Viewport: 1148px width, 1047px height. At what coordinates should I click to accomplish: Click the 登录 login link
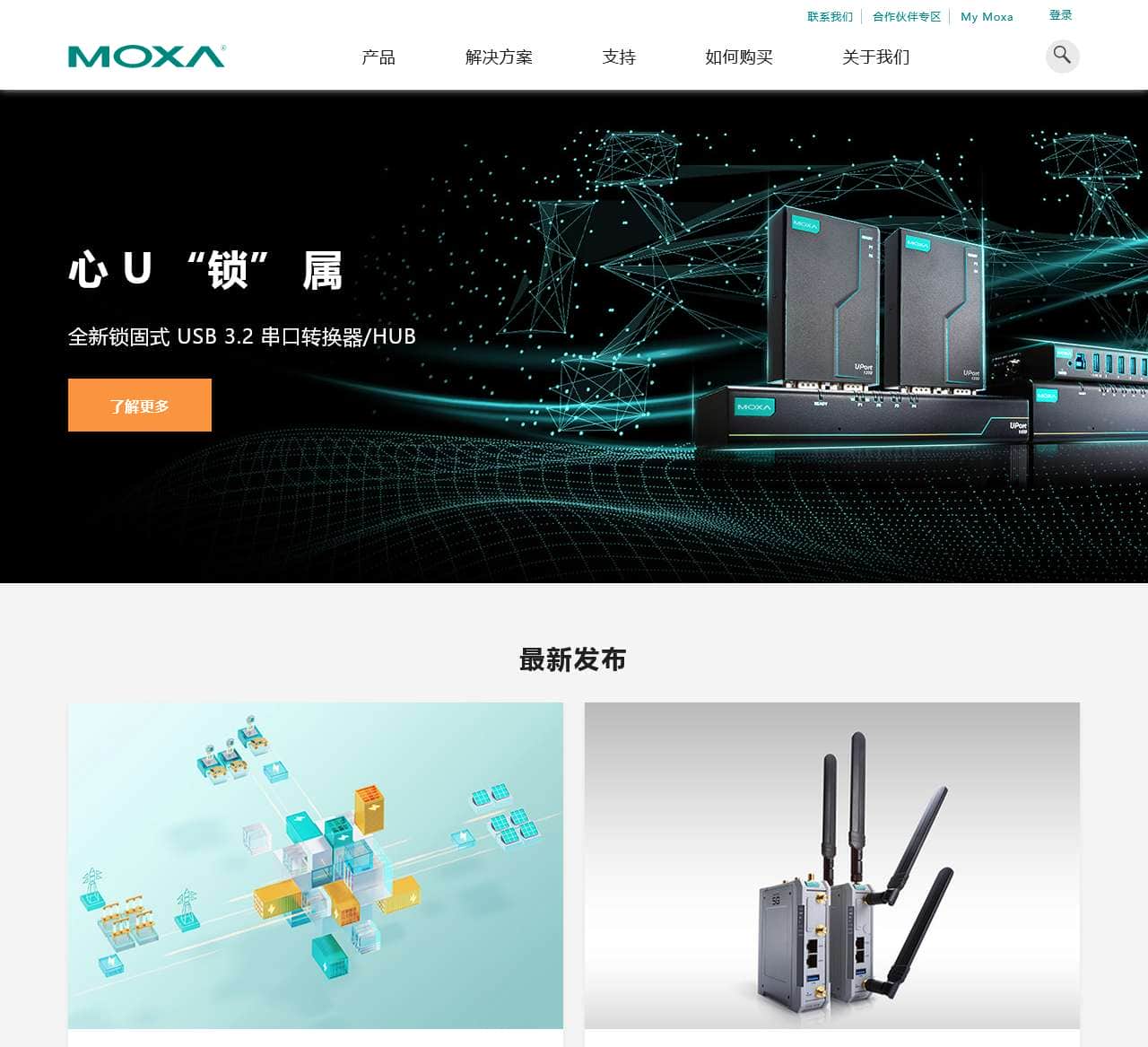[1060, 15]
